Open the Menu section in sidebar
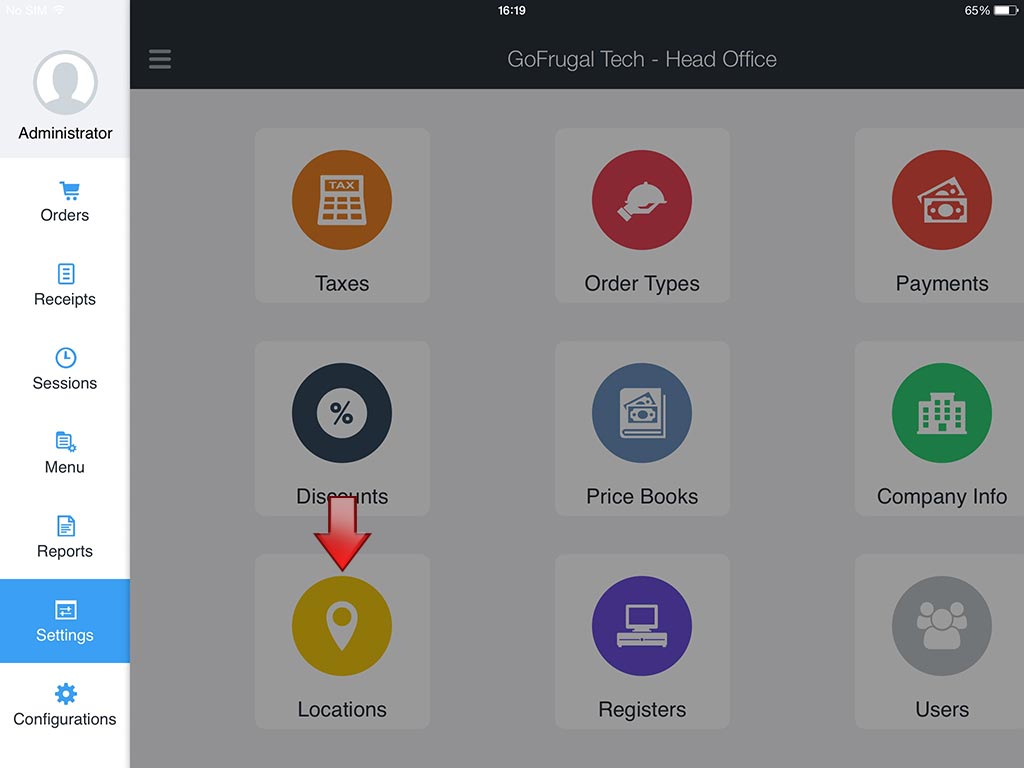Viewport: 1024px width, 768px height. (65, 454)
